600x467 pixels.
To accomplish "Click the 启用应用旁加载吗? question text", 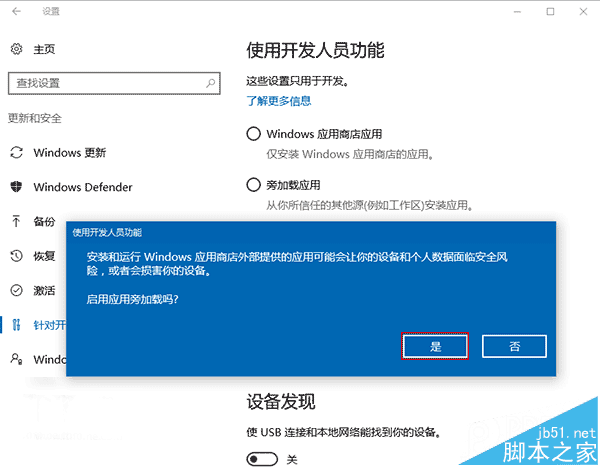I will (132, 299).
